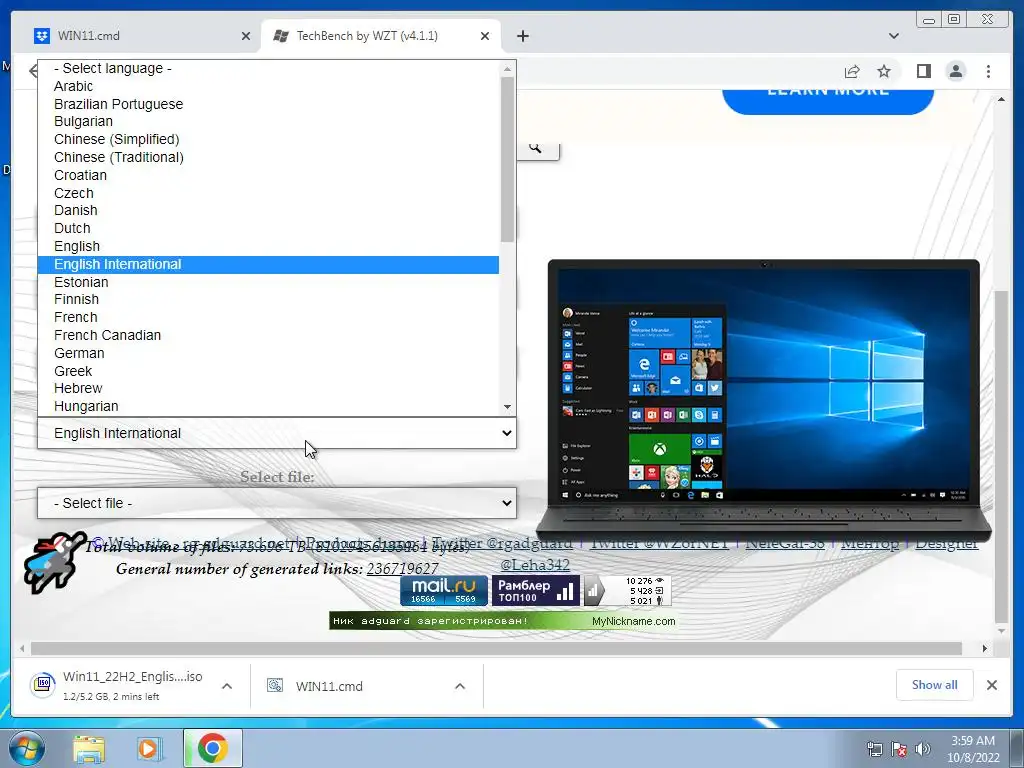Select Chinese (Traditional) option
The height and width of the screenshot is (768, 1024).
pos(268,157)
